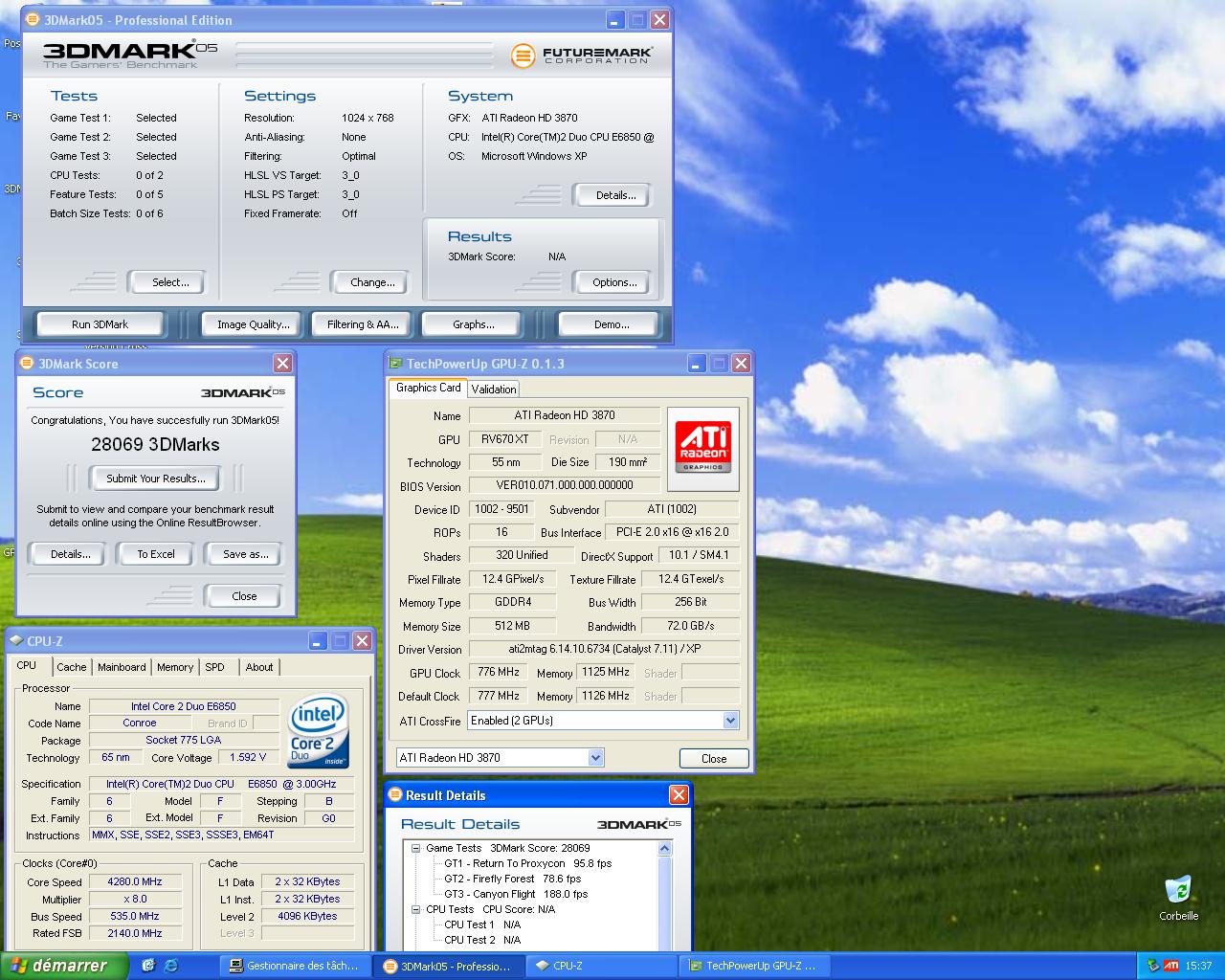Click the show desktop quick launch icon

click(148, 966)
